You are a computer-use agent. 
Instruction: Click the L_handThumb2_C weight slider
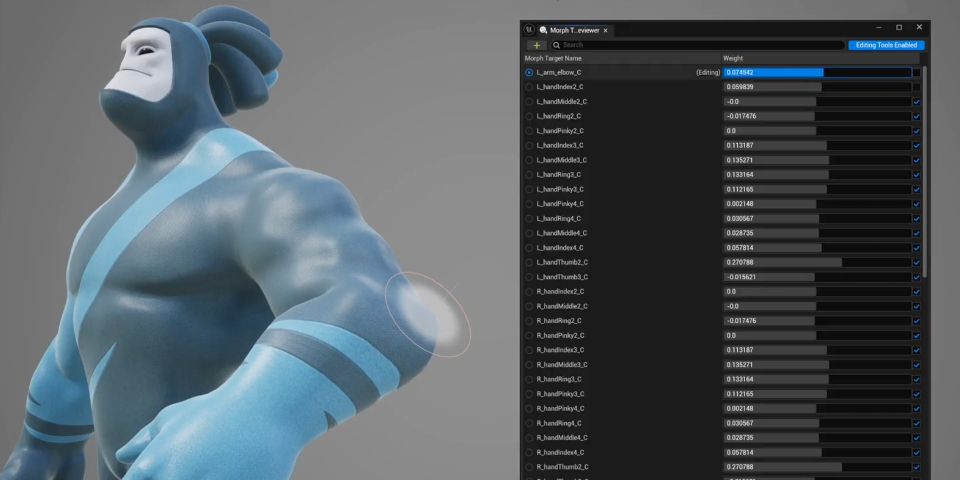click(817, 262)
